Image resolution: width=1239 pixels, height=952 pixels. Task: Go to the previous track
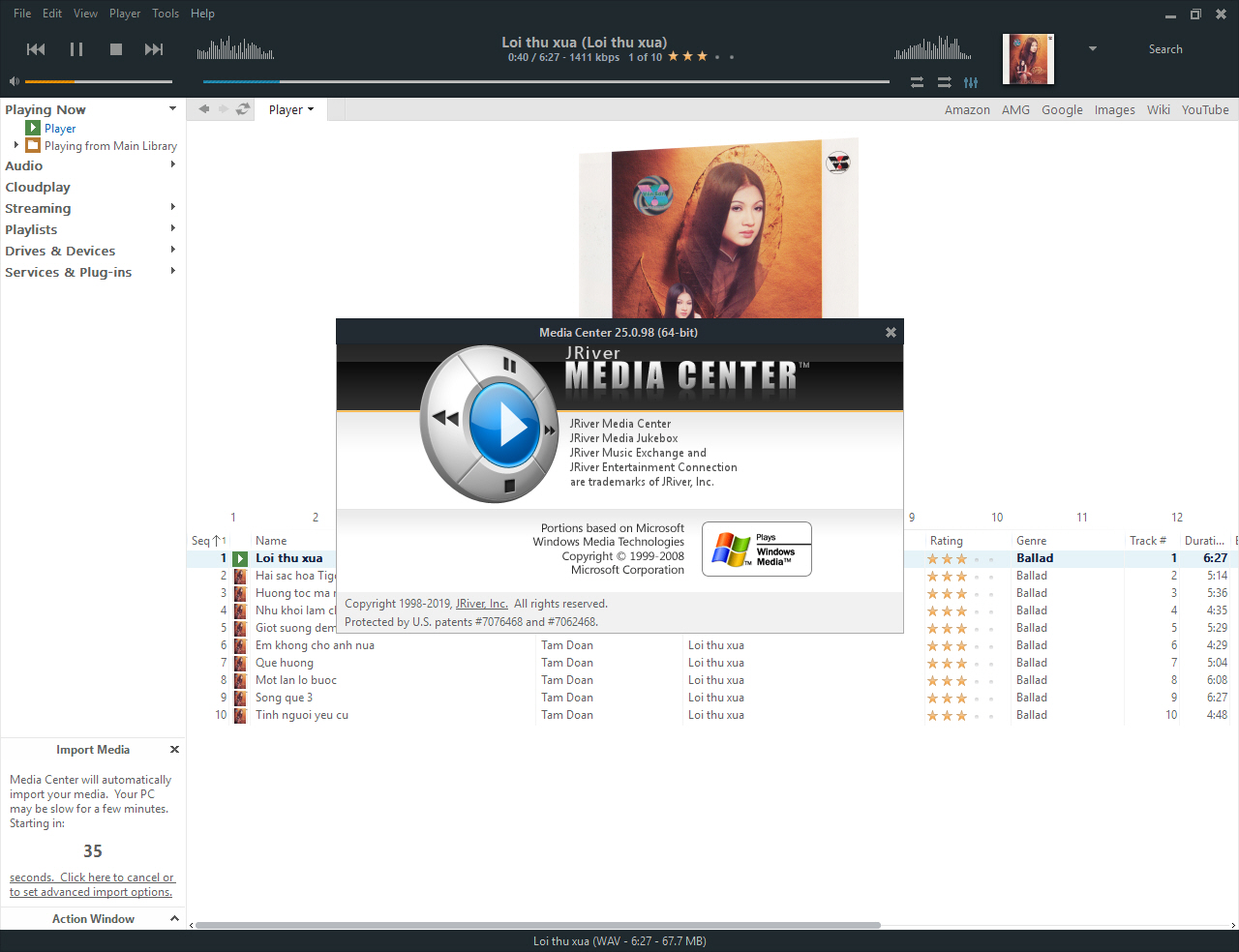click(36, 49)
